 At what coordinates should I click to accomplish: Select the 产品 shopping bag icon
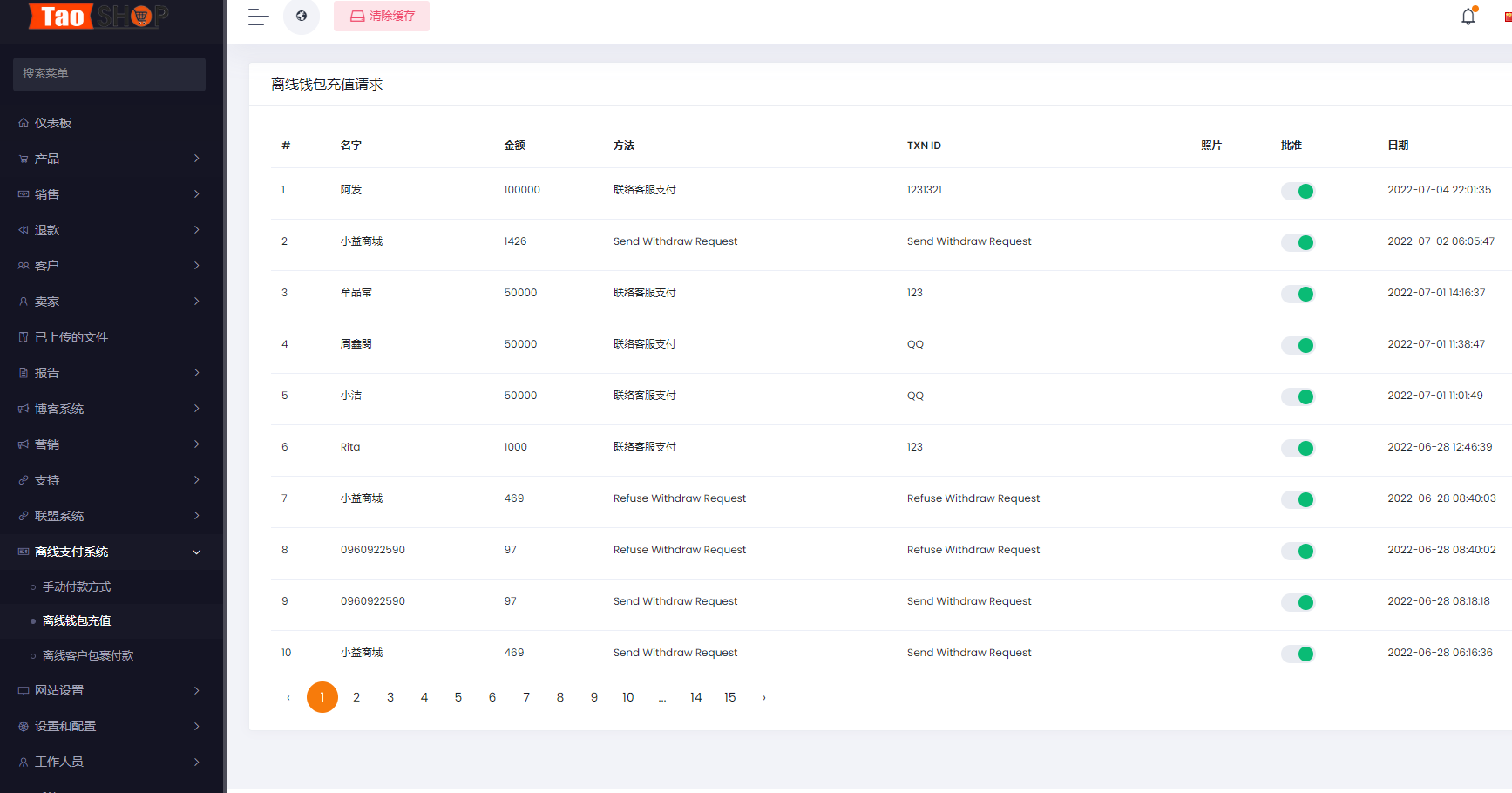[24, 158]
